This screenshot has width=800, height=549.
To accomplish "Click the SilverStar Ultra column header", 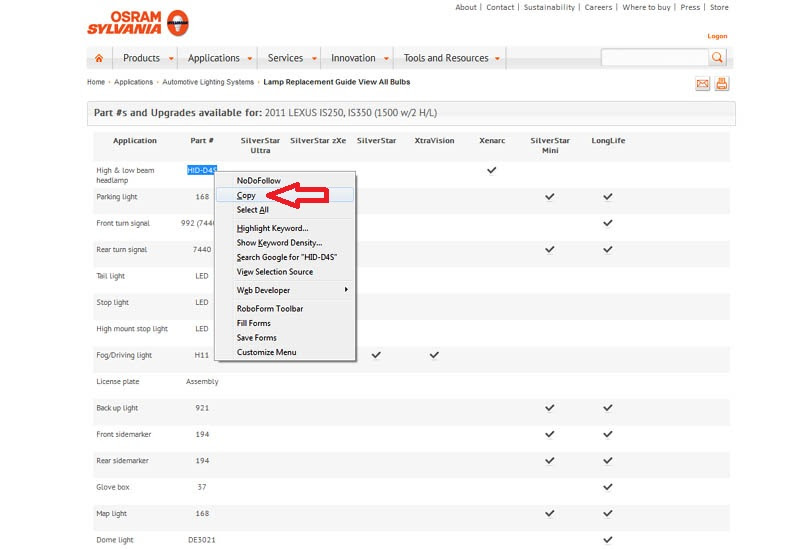I will 260,145.
